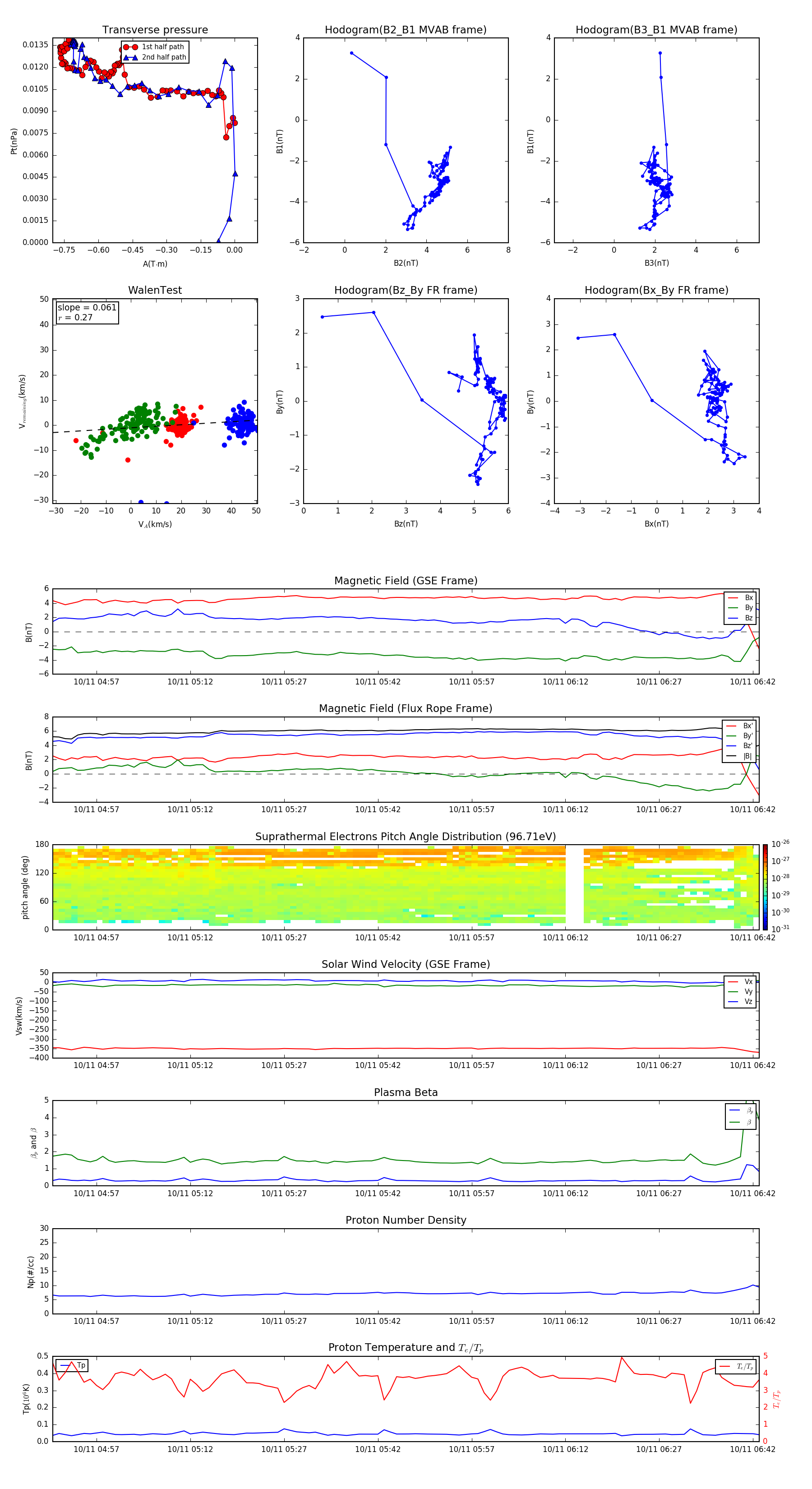Click the 'r = 0.27' annotation

pos(75,317)
